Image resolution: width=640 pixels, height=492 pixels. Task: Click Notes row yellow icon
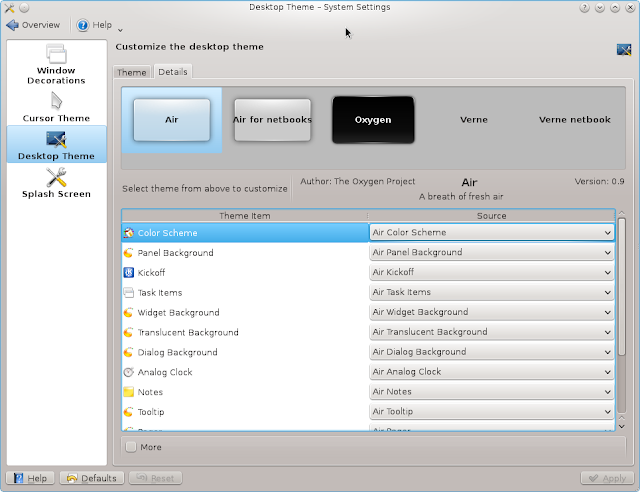point(129,392)
